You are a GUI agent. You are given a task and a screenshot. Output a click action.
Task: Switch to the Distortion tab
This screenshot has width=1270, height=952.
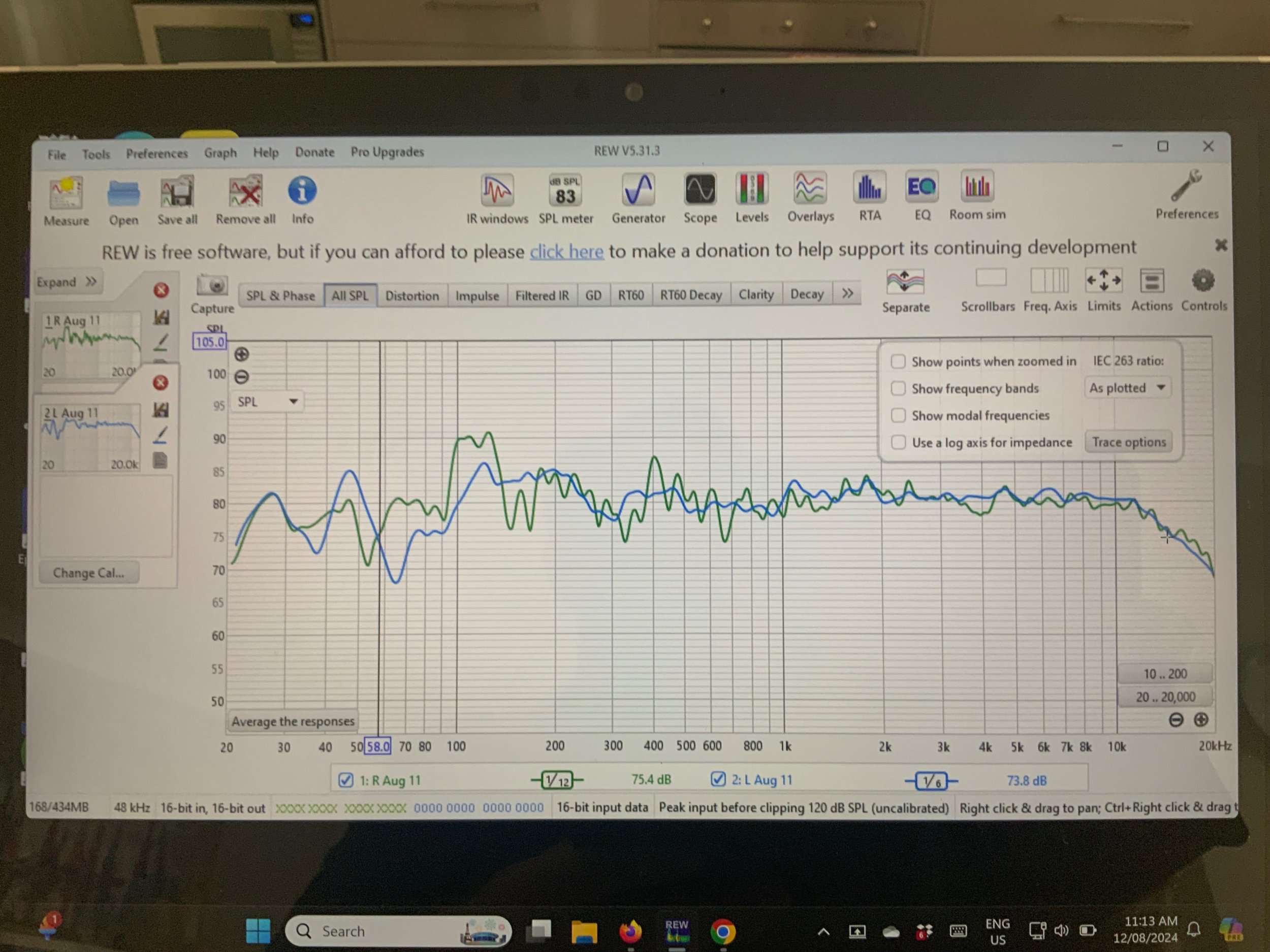coord(411,296)
